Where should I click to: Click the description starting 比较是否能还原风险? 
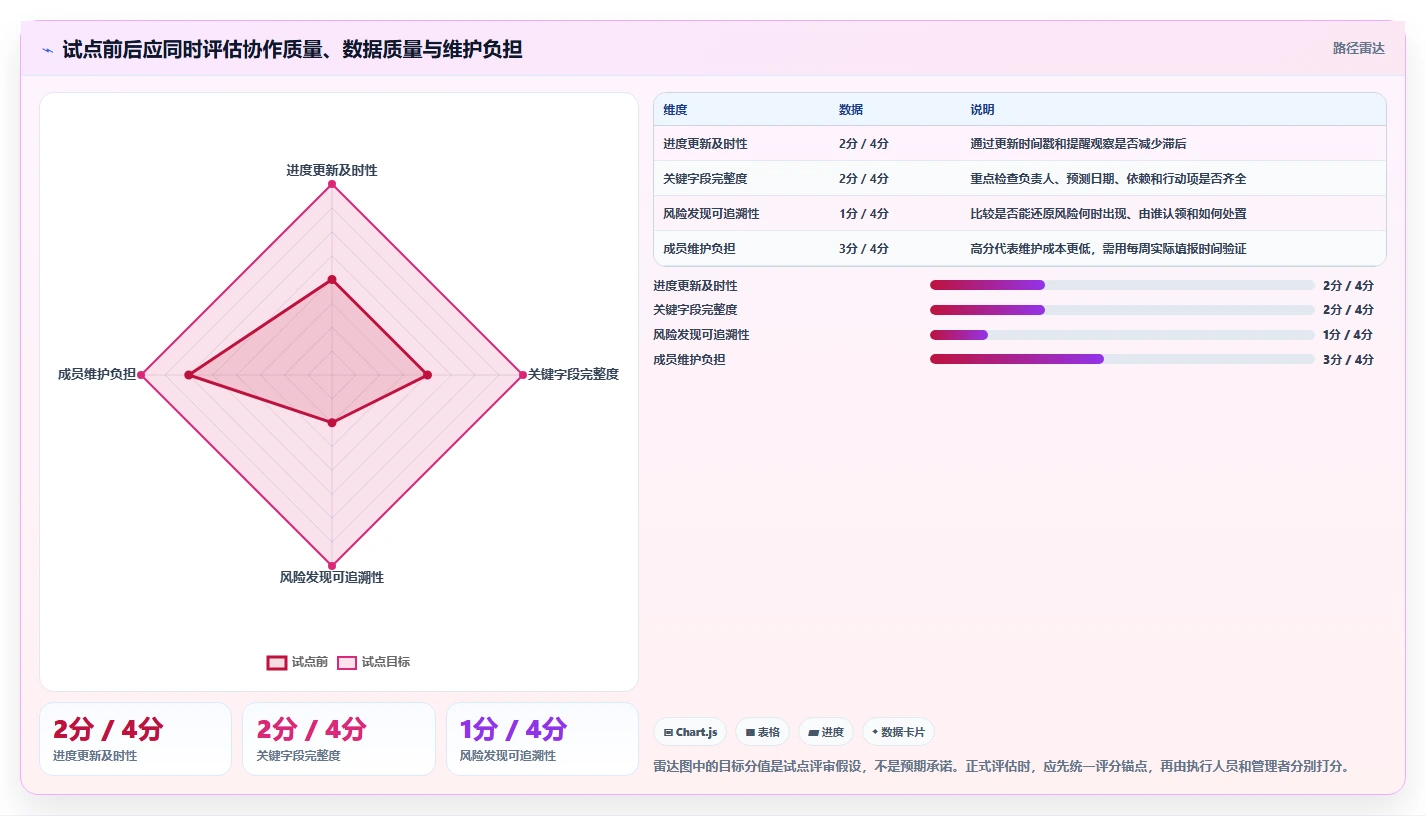pos(1108,214)
